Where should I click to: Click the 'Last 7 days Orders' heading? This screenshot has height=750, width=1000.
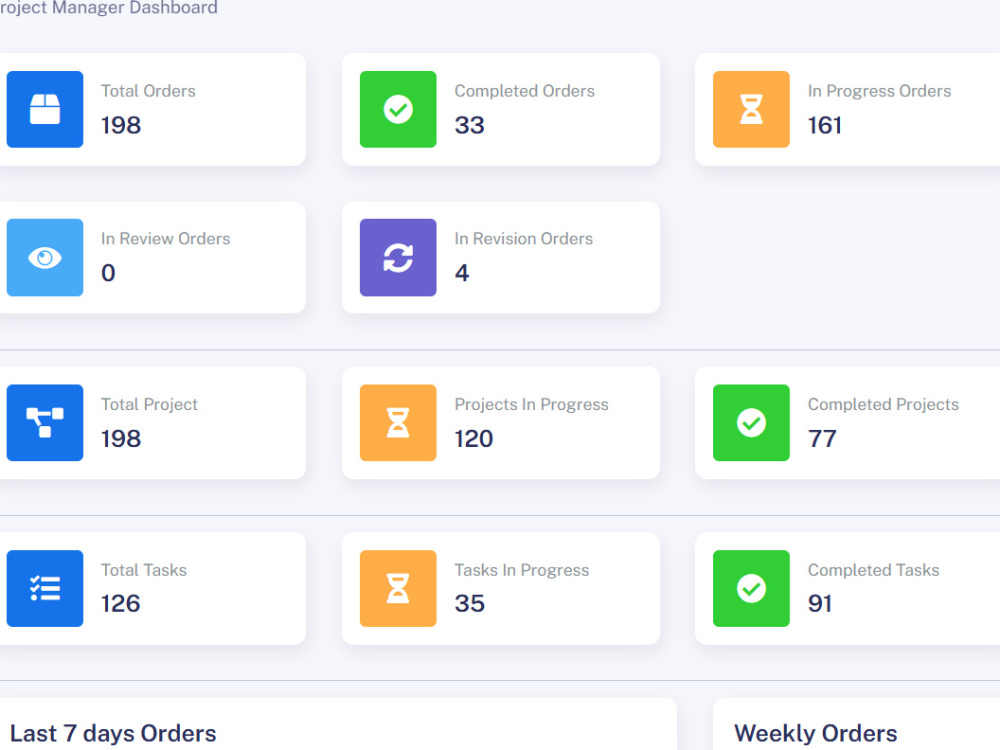[x=113, y=733]
